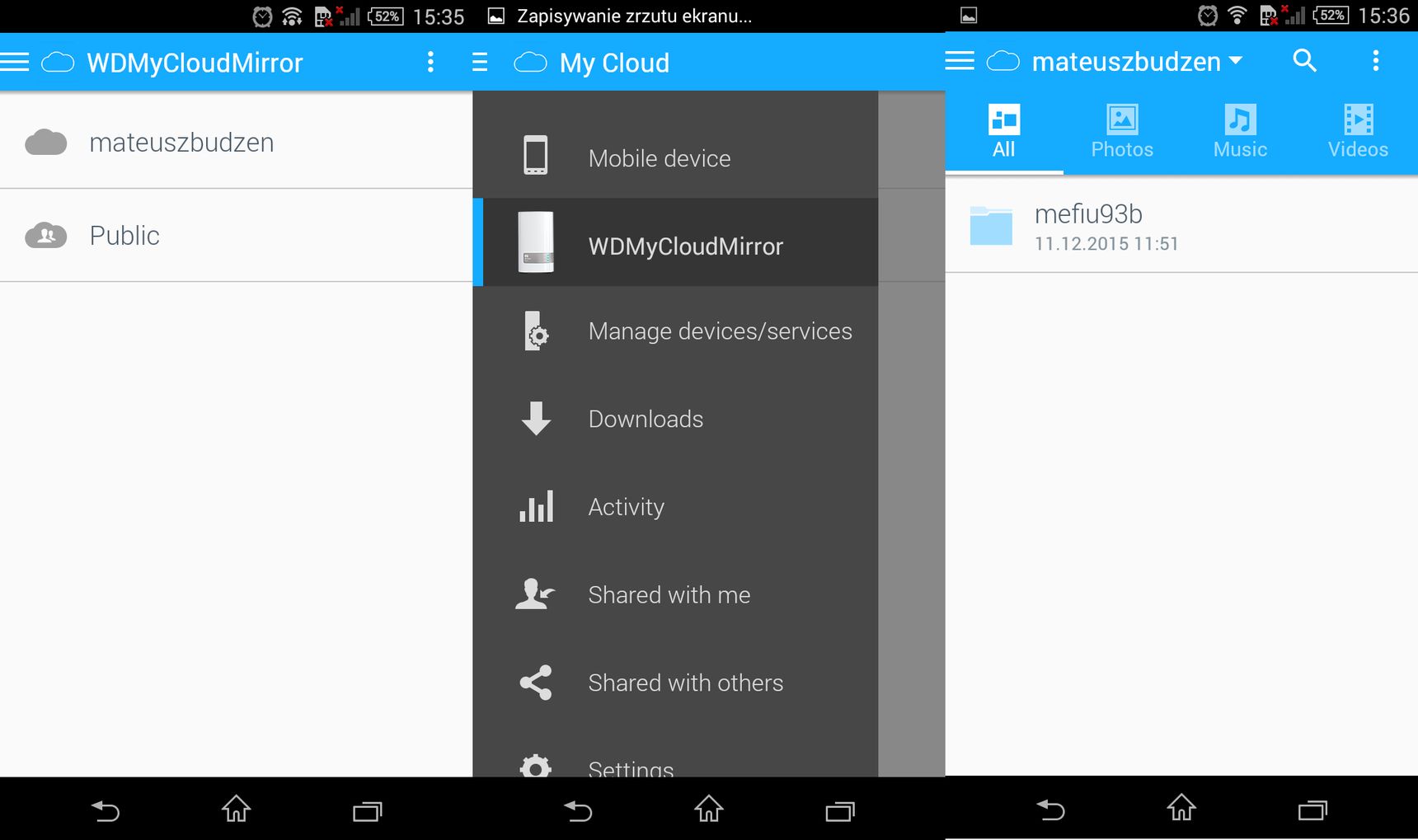Tap 15:35 clock in status bar
The width and height of the screenshot is (1418, 840).
(439, 16)
